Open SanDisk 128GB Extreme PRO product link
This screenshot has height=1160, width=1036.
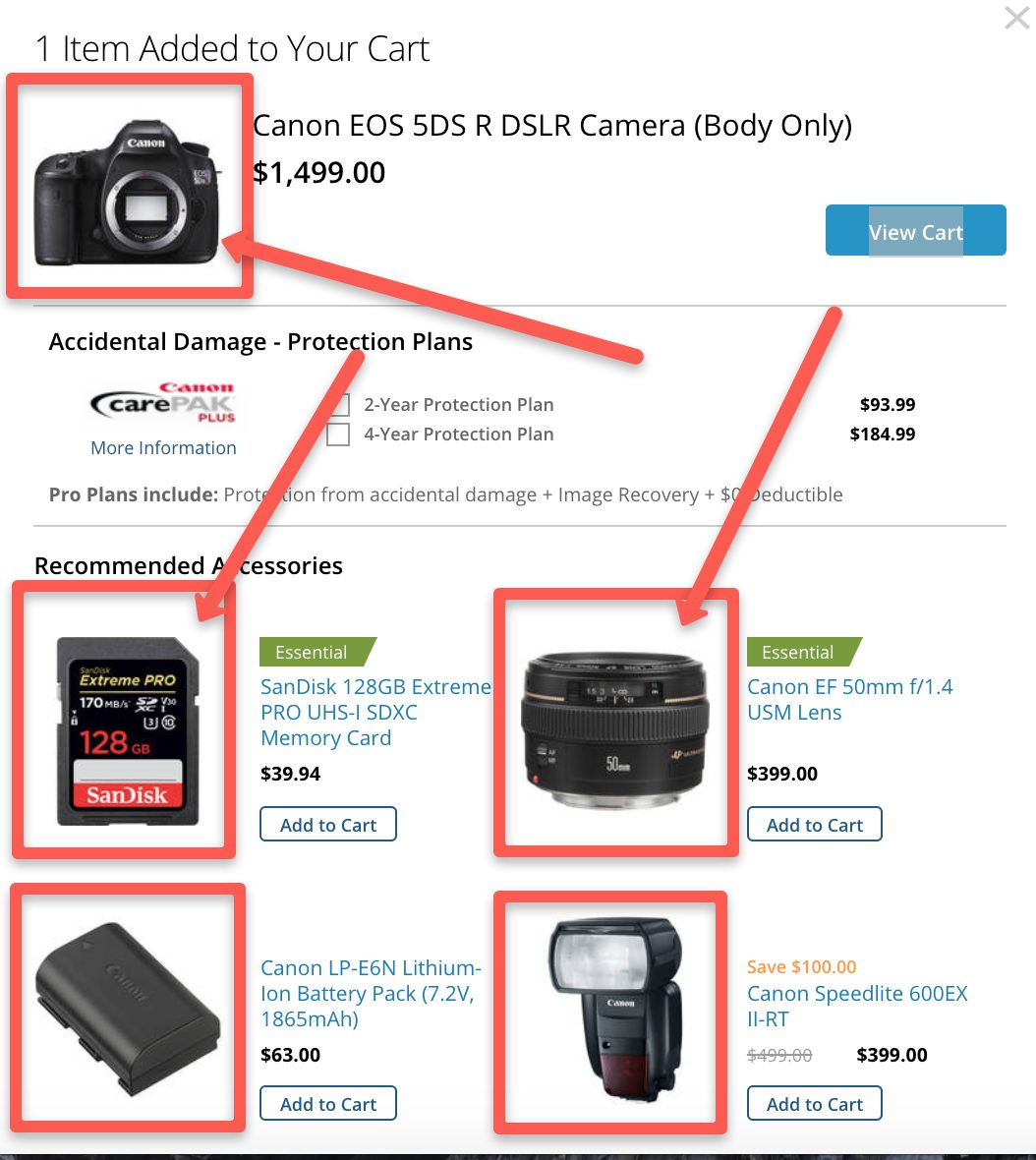tap(375, 712)
